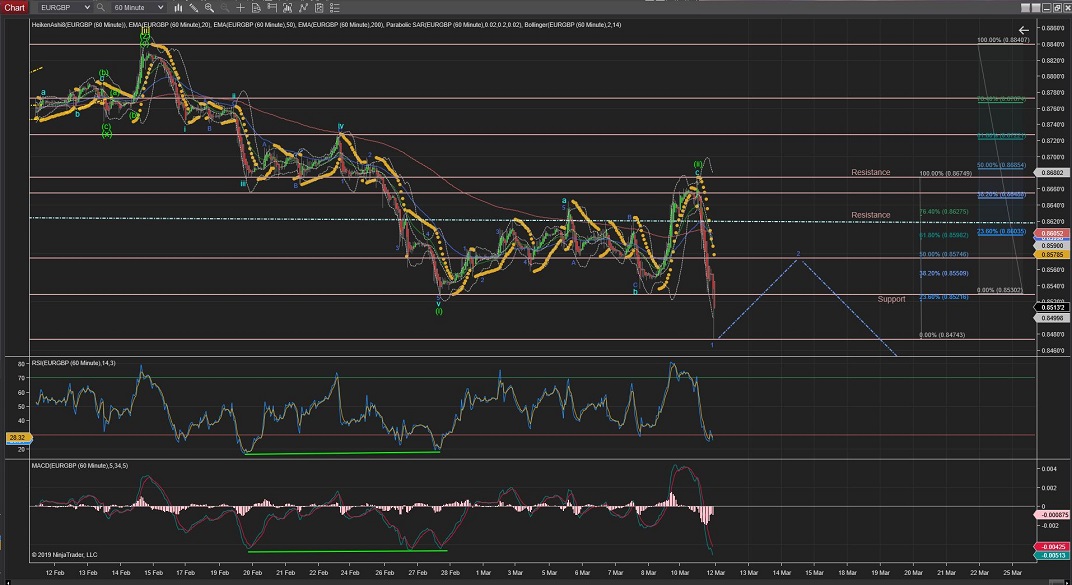Click the RSI value marker 28.32

[x=17, y=437]
